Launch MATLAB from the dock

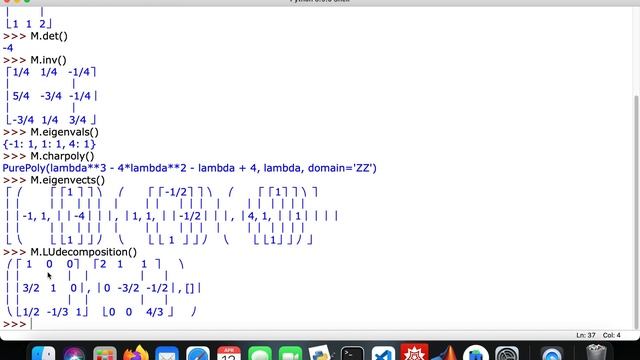point(445,353)
